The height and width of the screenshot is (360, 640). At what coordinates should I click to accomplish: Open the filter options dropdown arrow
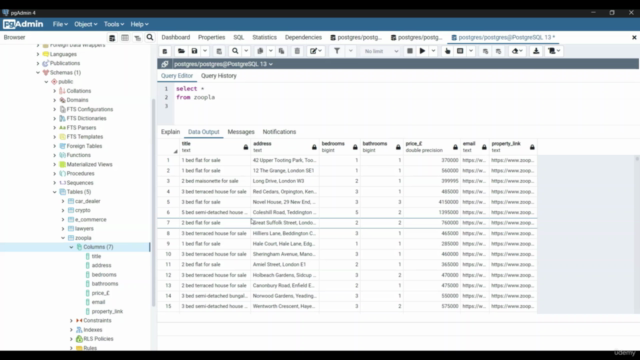(350, 51)
